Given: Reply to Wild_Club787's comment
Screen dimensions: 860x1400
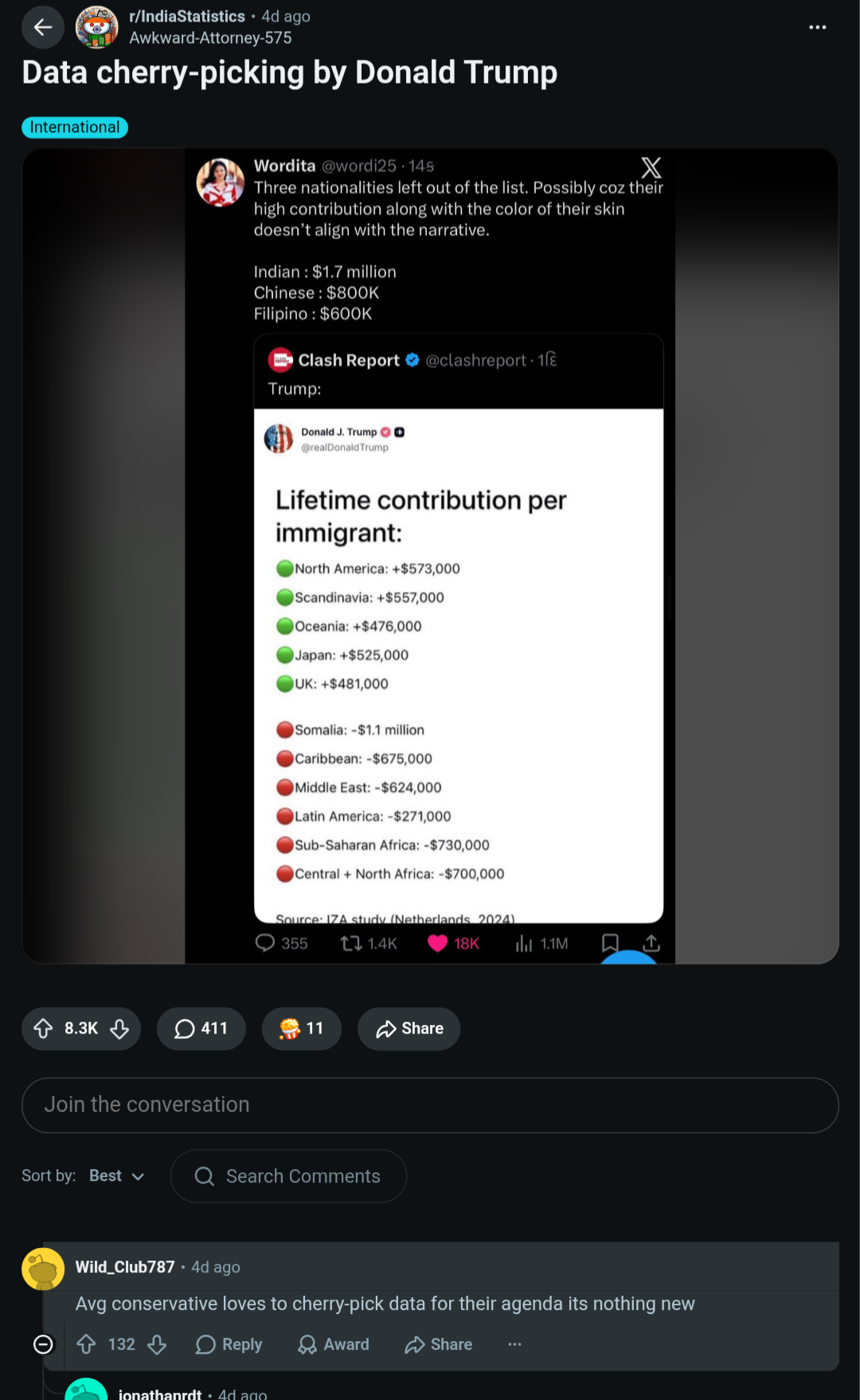Looking at the screenshot, I should pos(229,1344).
